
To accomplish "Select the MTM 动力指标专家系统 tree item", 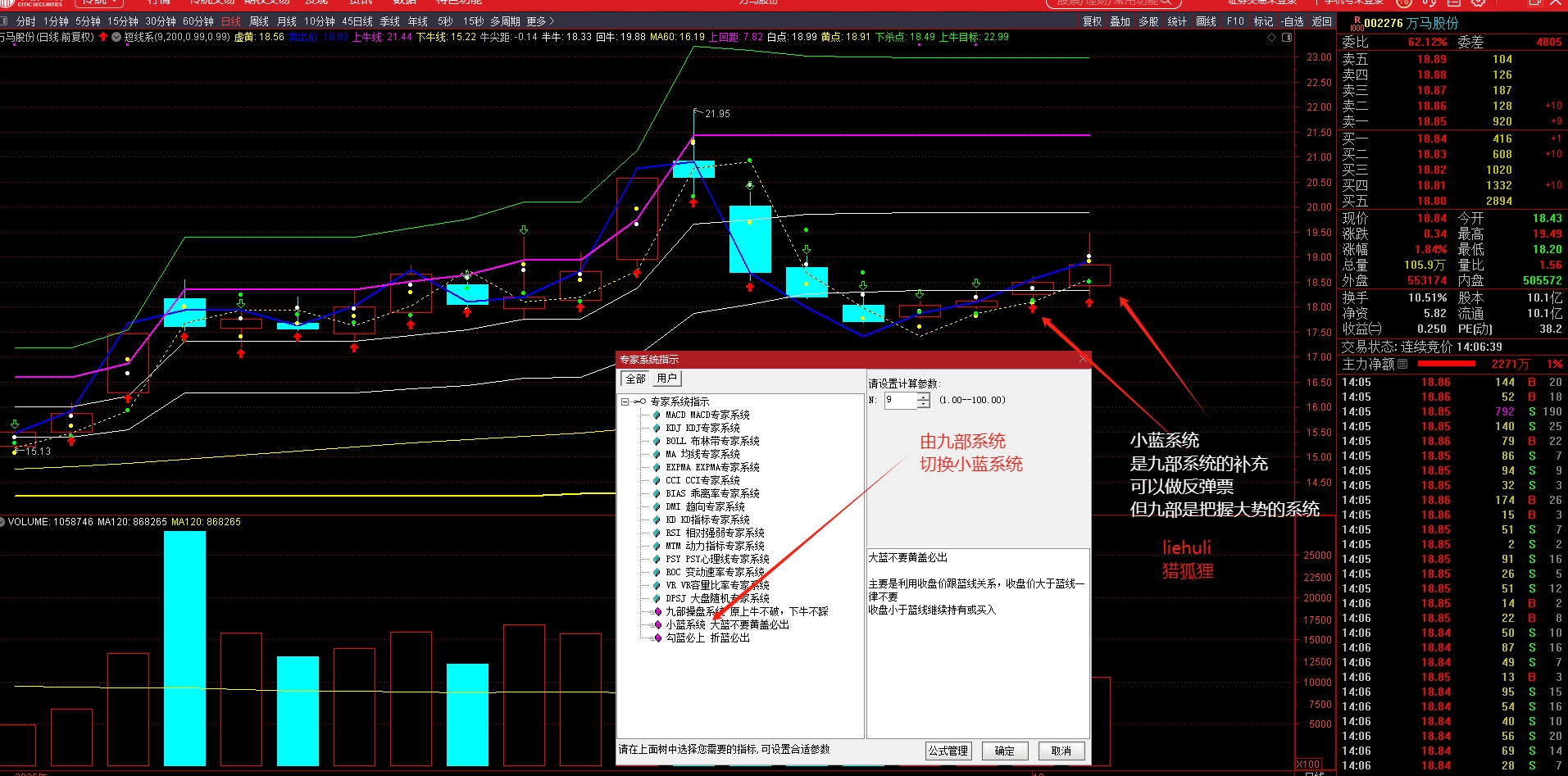I will (x=715, y=546).
